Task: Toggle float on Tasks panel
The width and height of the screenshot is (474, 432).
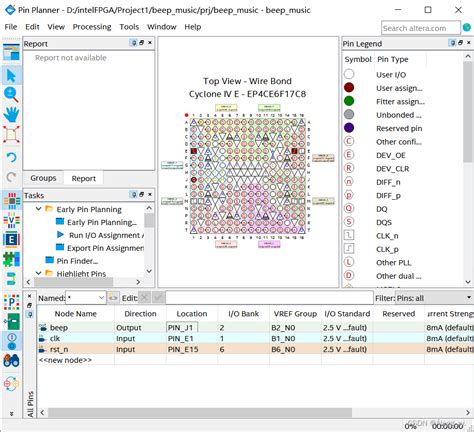Action: [x=142, y=194]
